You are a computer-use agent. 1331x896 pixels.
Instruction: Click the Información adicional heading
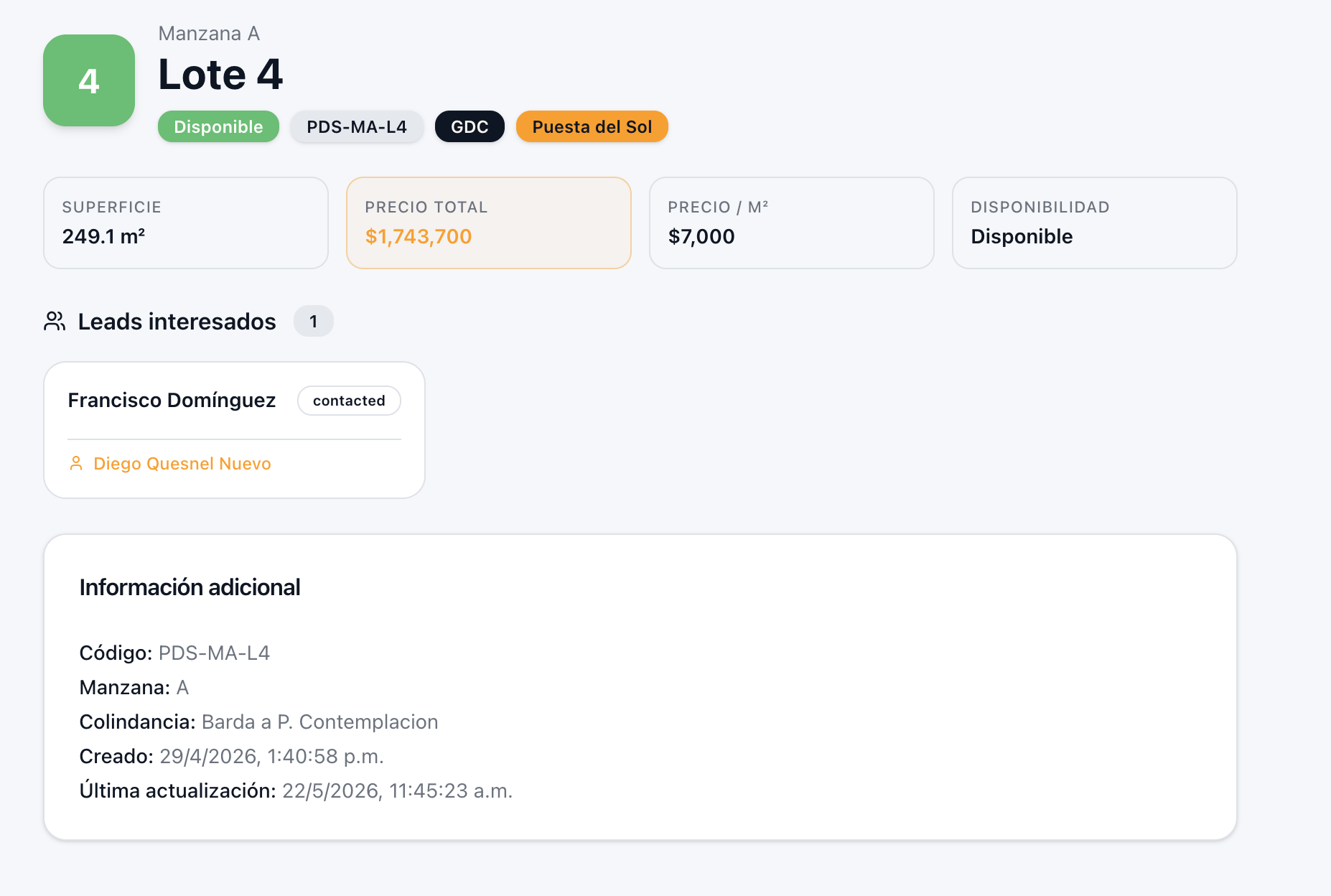[190, 587]
